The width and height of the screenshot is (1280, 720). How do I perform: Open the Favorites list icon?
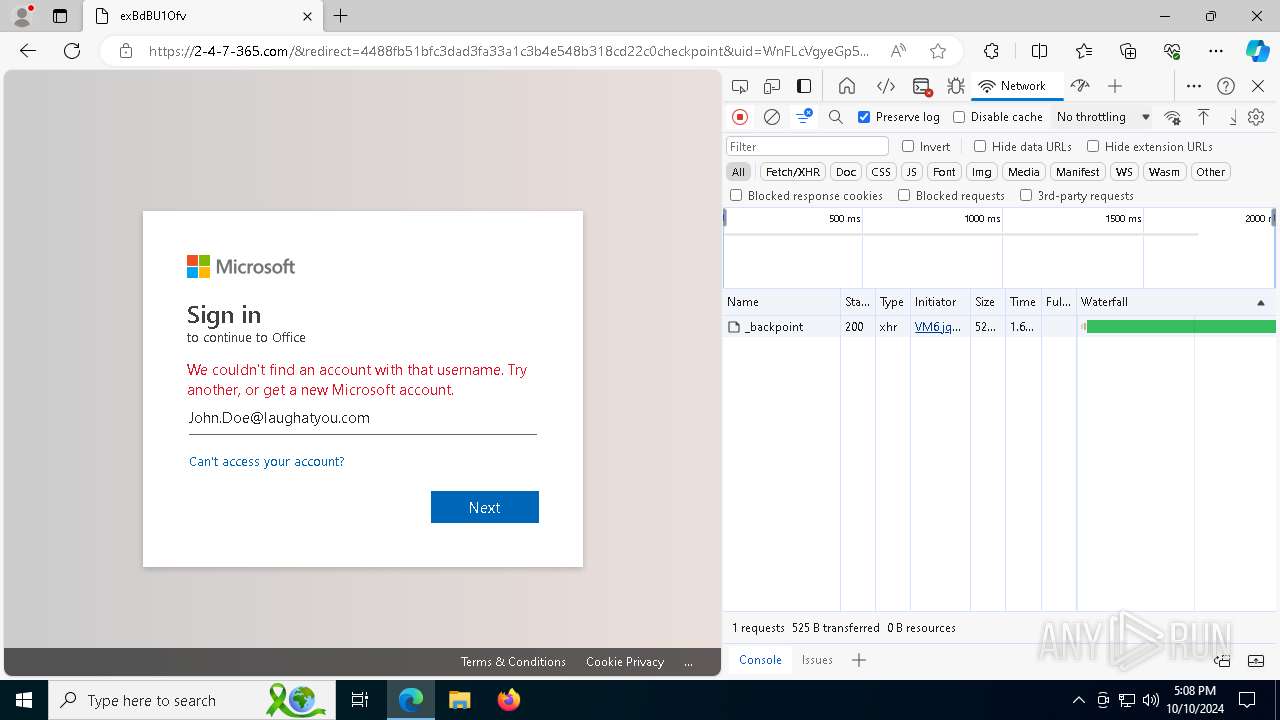pos(1084,51)
